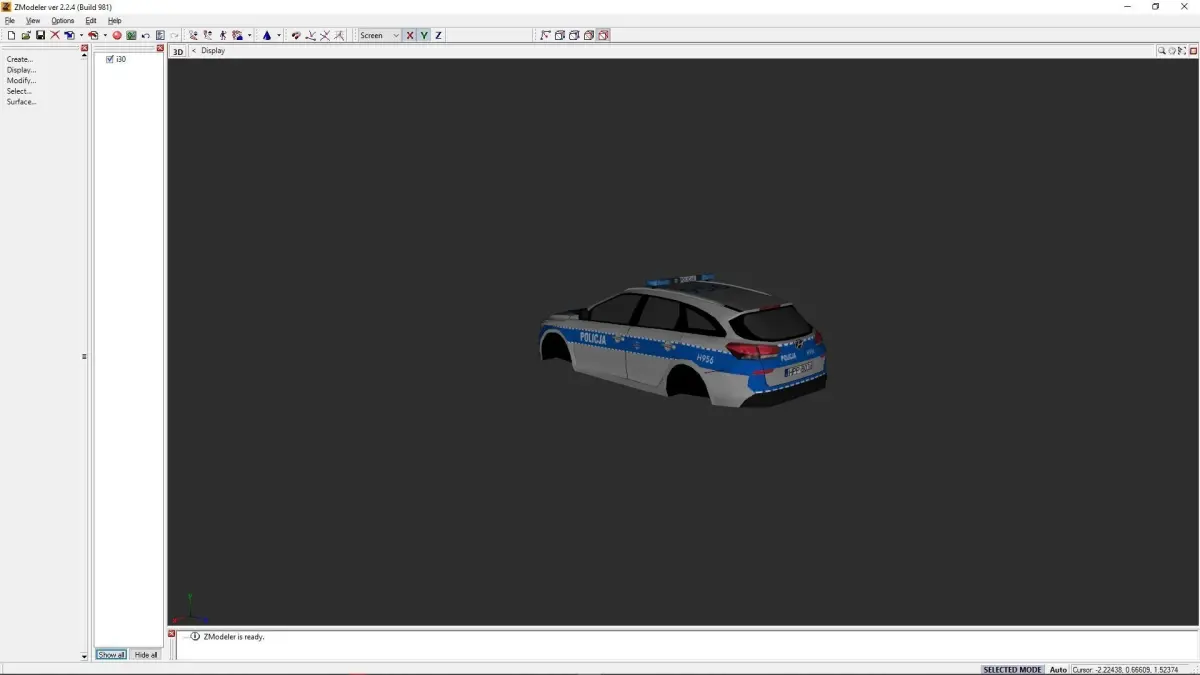Viewport: 1200px width, 675px height.
Task: Open the View menu
Action: coord(33,21)
